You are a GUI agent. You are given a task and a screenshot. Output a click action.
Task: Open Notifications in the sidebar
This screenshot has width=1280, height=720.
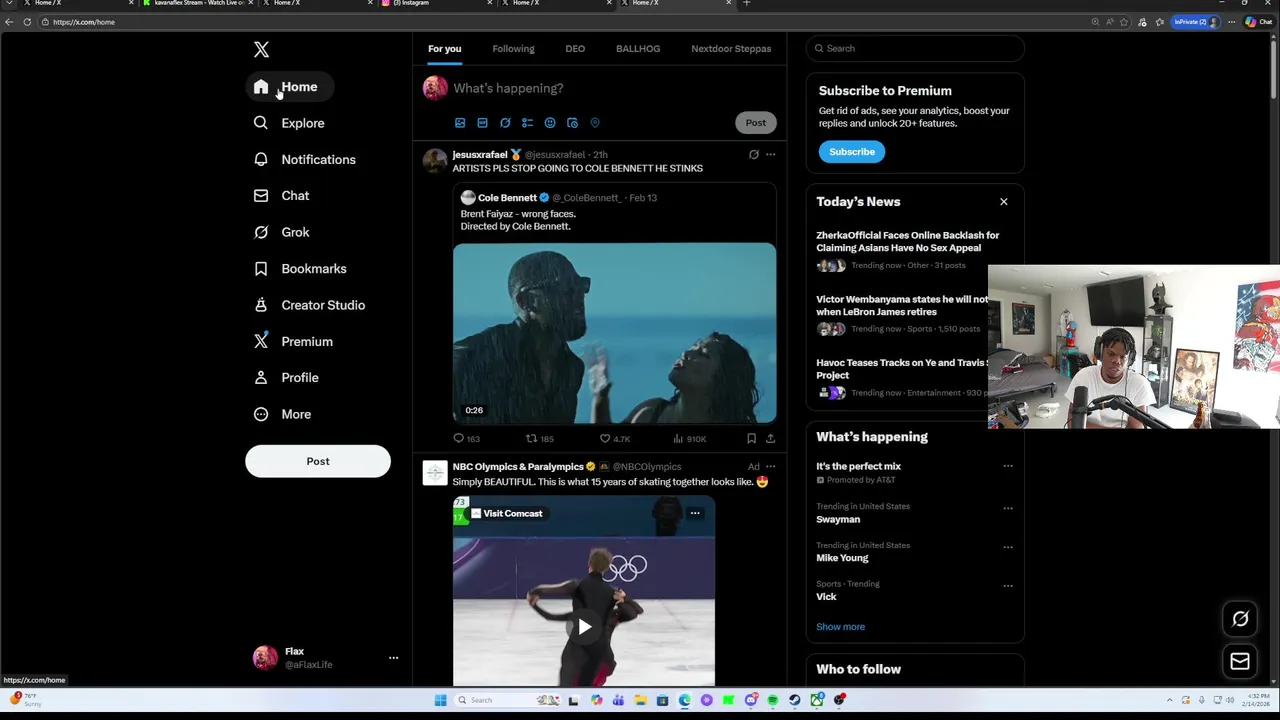point(305,159)
